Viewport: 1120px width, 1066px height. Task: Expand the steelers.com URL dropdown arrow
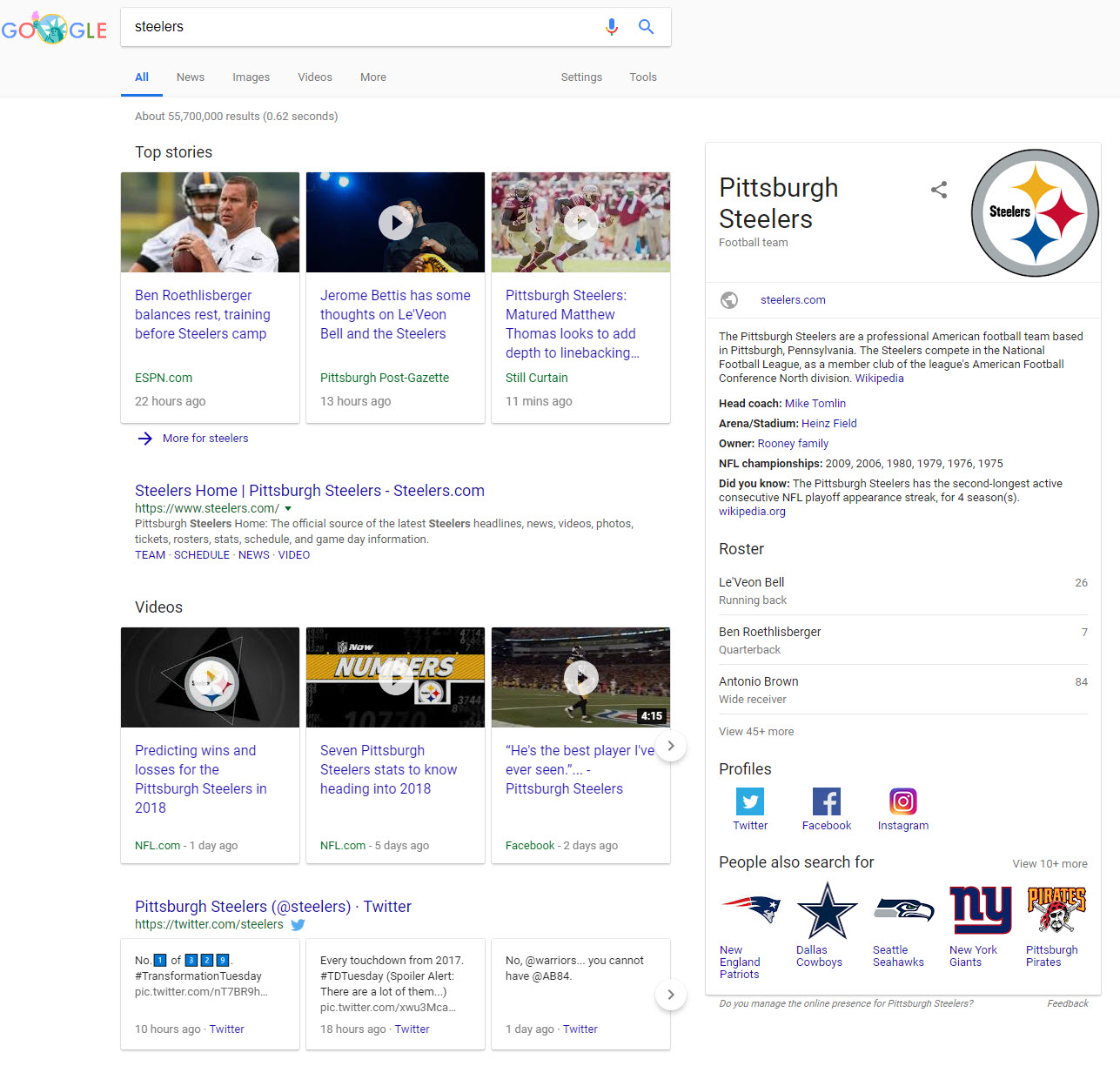[x=288, y=509]
